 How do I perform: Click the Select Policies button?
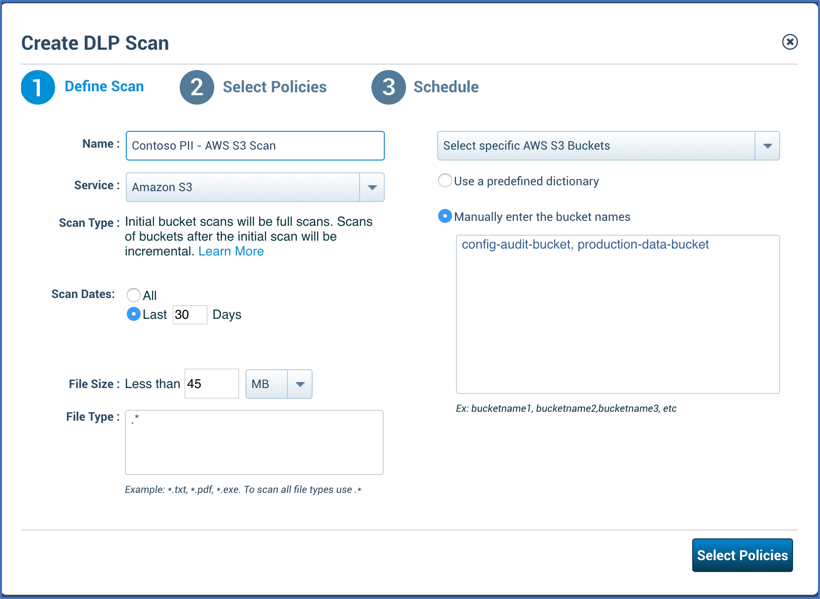coord(743,555)
